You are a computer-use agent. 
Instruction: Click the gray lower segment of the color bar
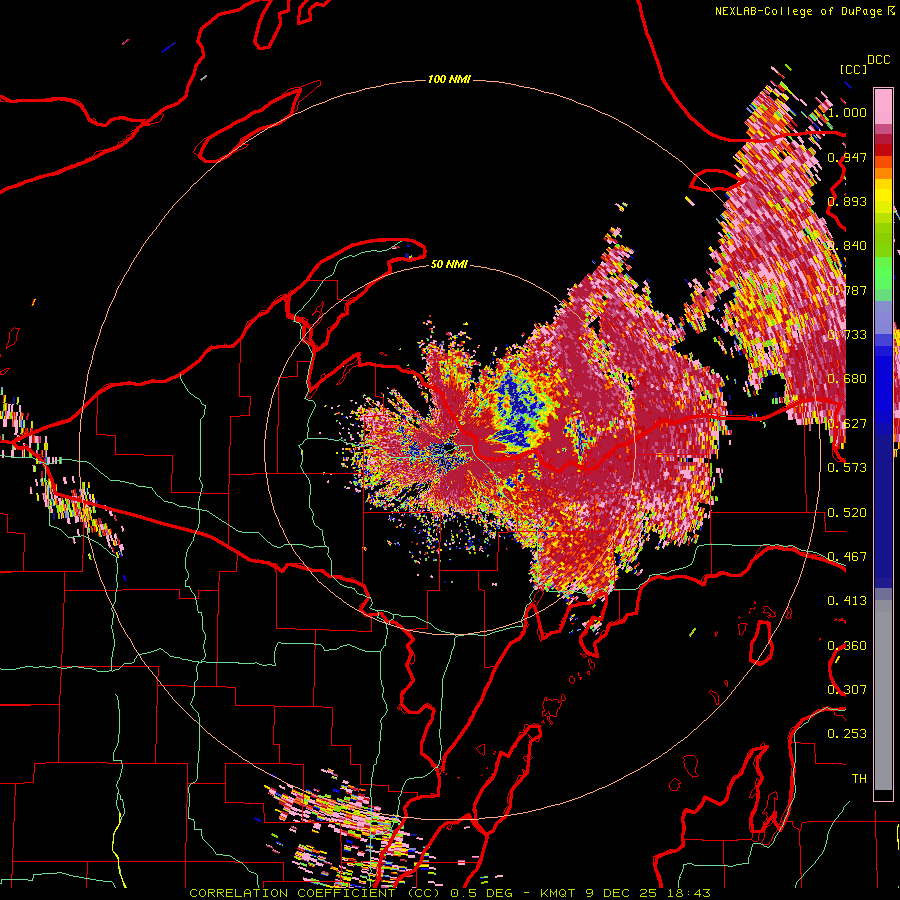[x=883, y=695]
